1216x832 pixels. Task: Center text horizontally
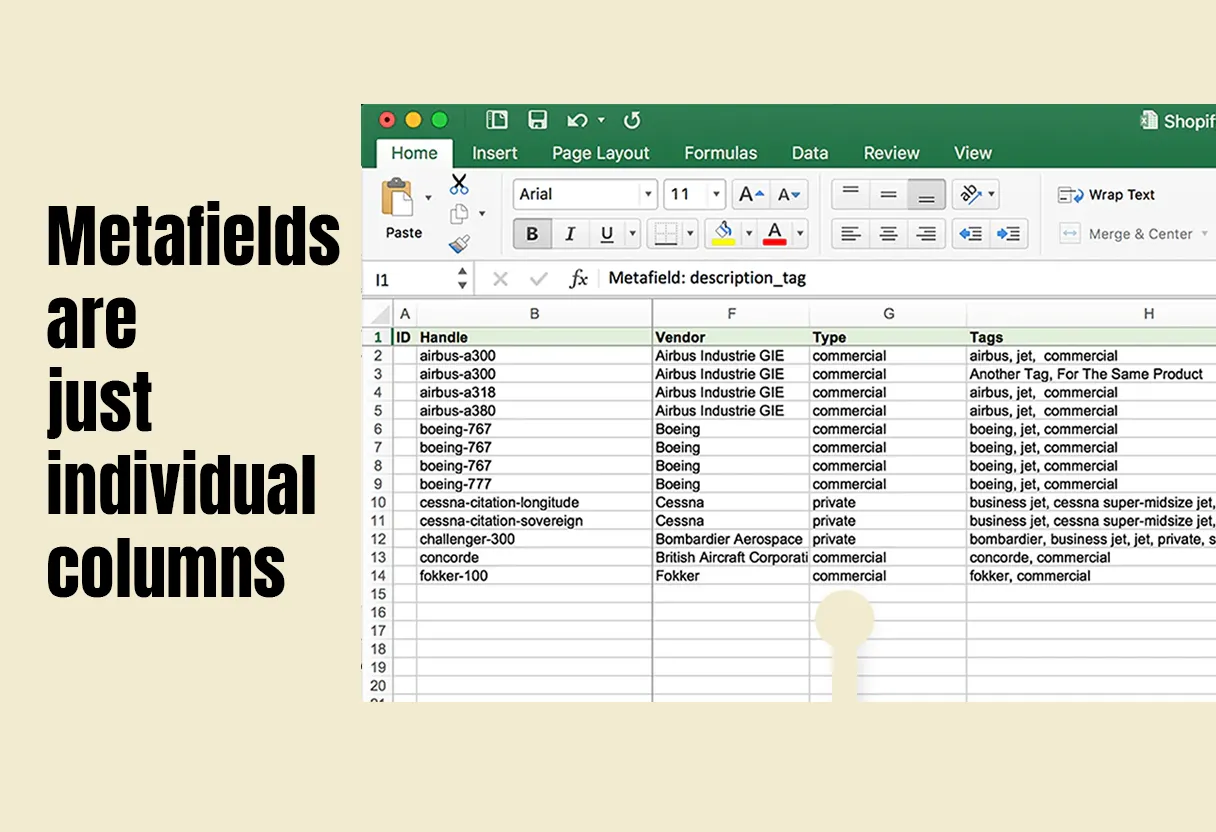point(888,234)
